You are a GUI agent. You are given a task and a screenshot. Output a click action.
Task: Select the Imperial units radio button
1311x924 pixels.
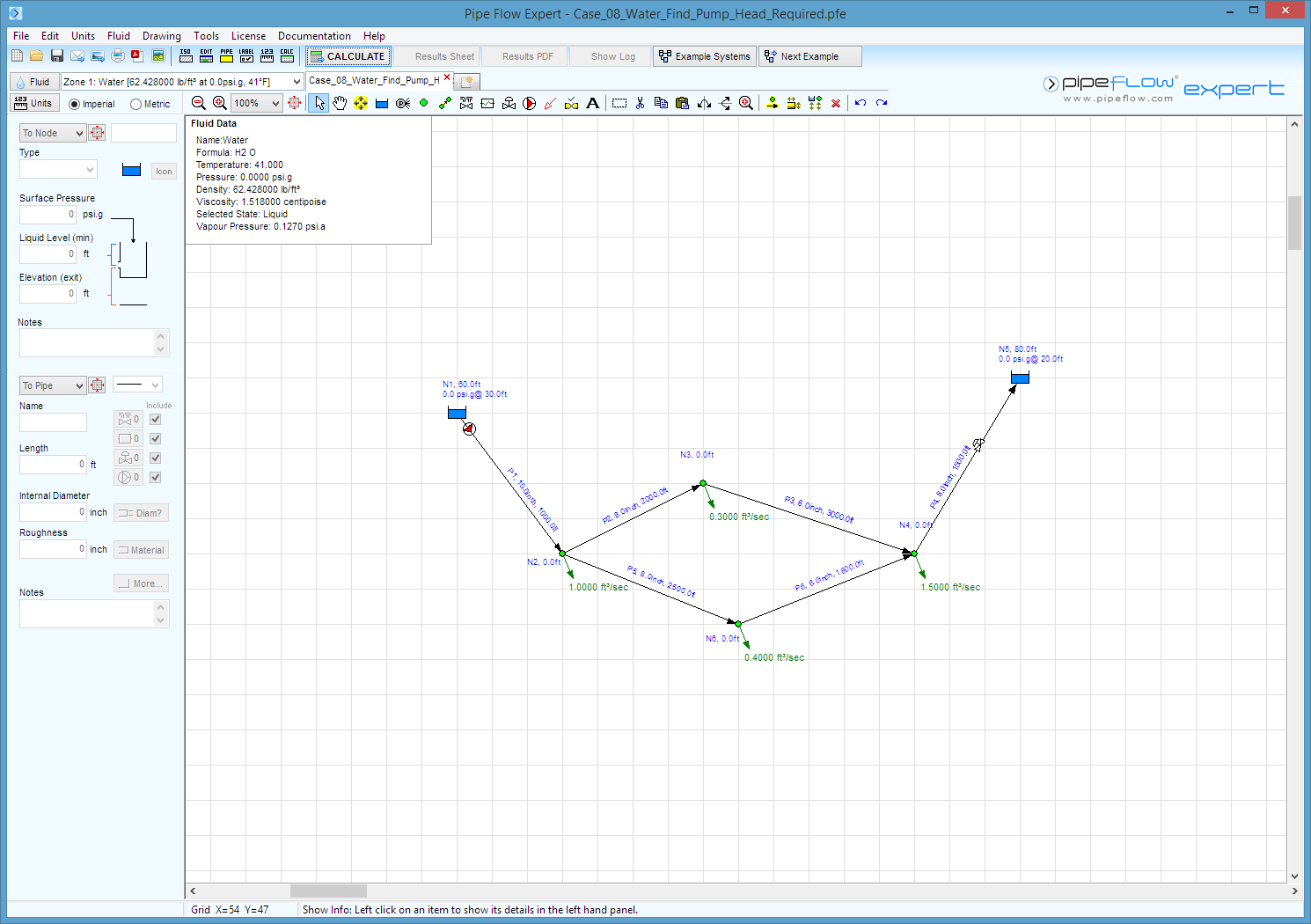(75, 104)
